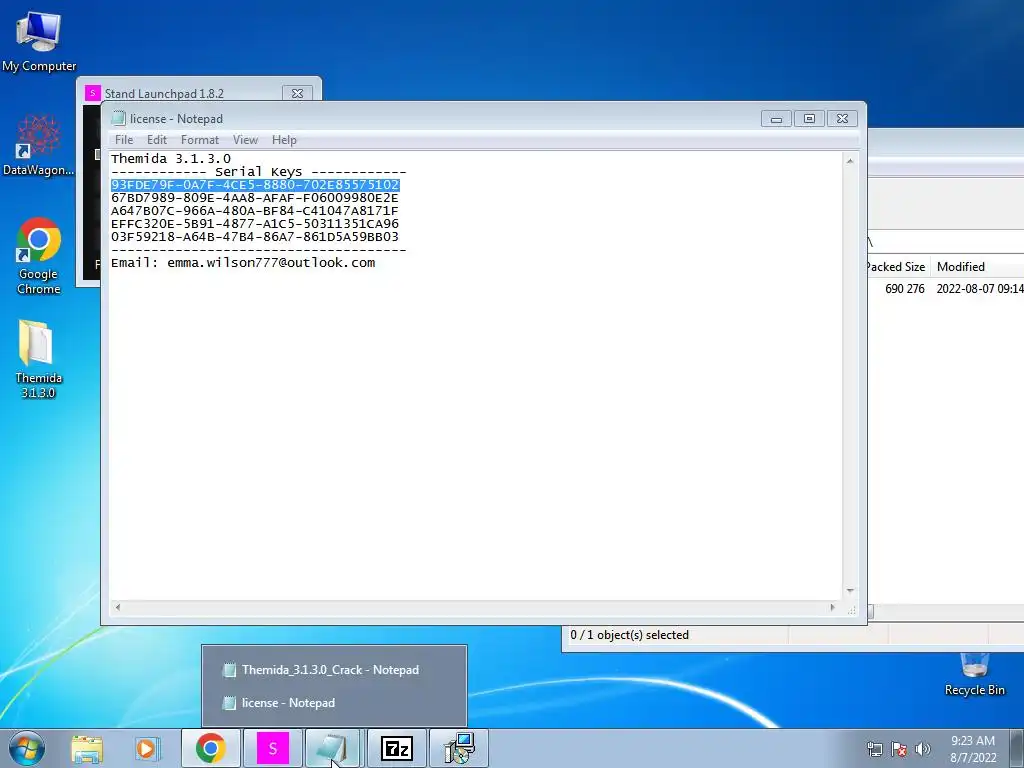Minimize the license Notepad window

point(776,119)
